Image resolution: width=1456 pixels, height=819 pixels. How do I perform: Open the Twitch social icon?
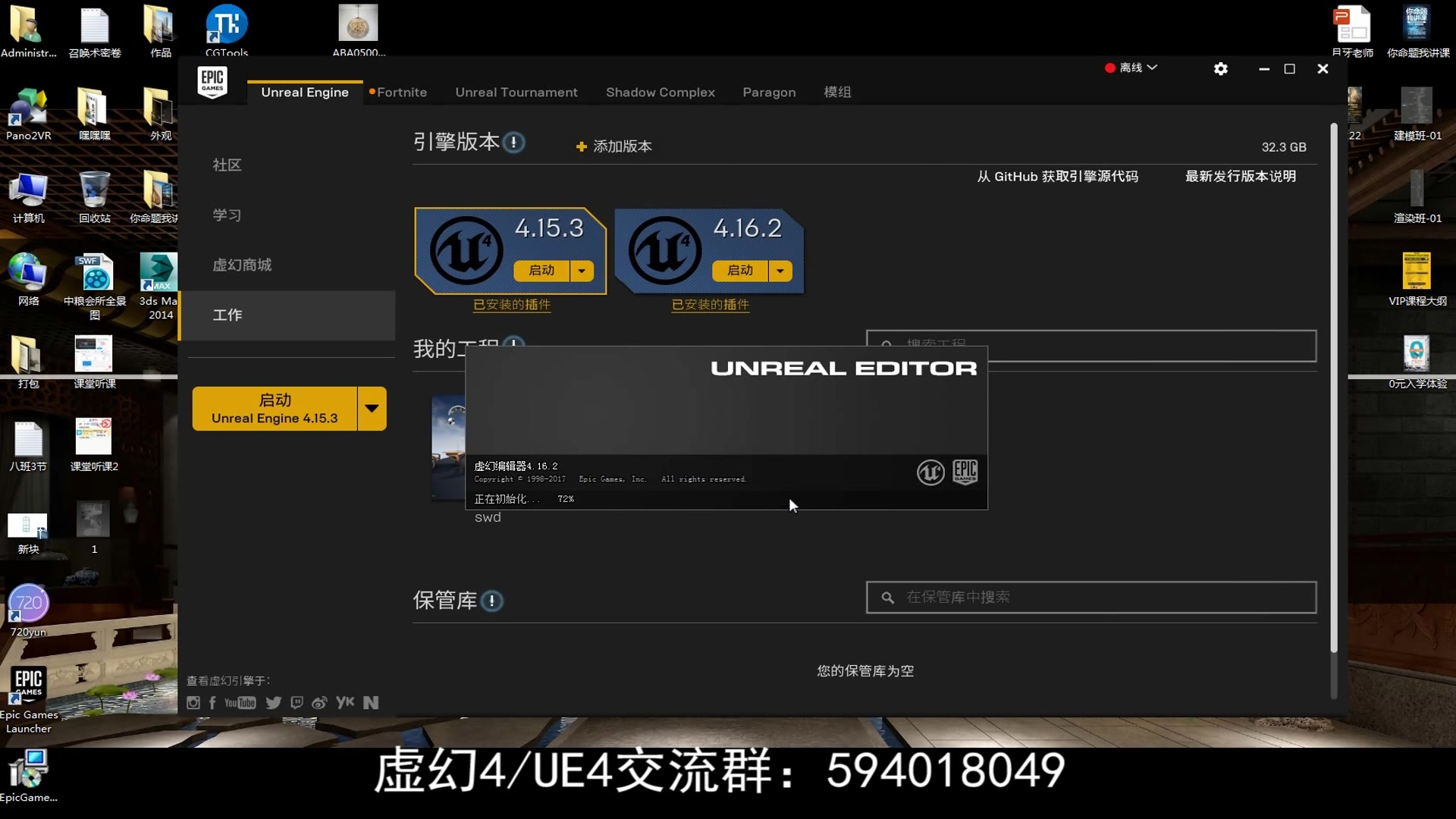coord(297,703)
